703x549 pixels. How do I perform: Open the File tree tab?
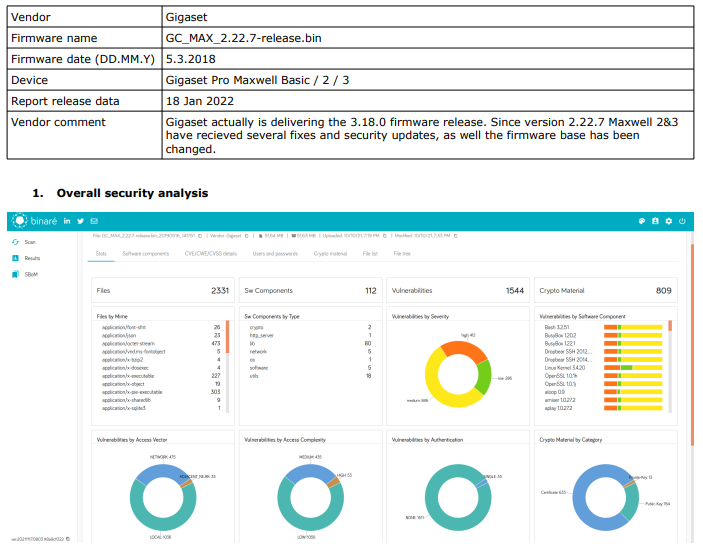[x=402, y=254]
